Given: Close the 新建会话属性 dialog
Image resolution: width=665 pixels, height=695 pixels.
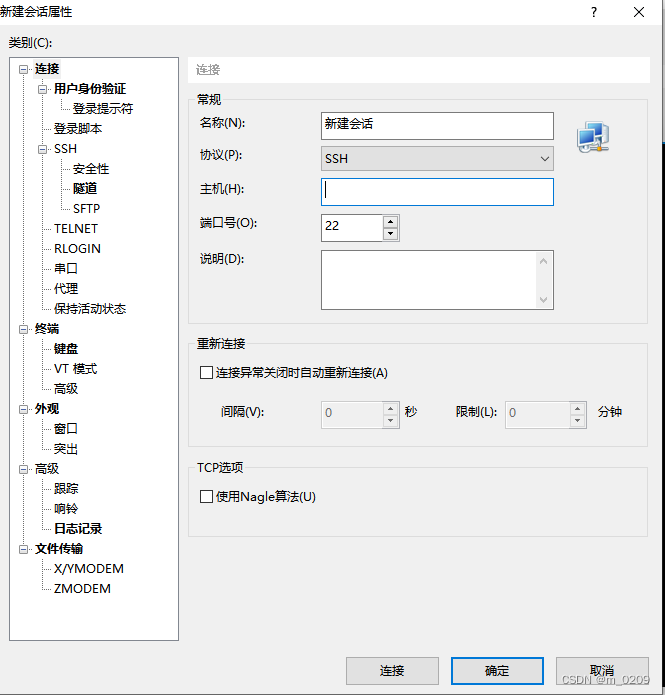Looking at the screenshot, I should (639, 12).
